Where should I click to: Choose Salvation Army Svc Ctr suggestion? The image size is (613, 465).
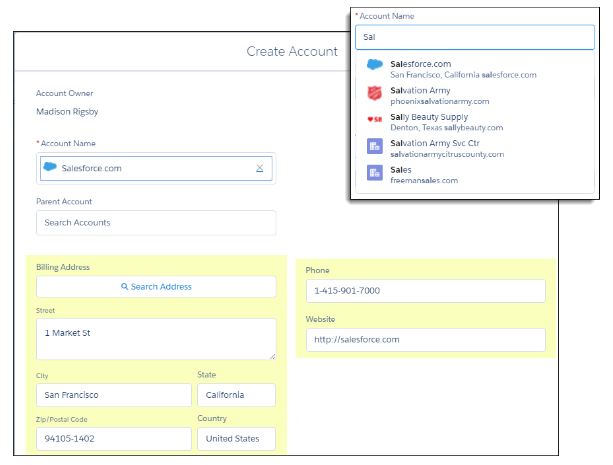coord(475,148)
